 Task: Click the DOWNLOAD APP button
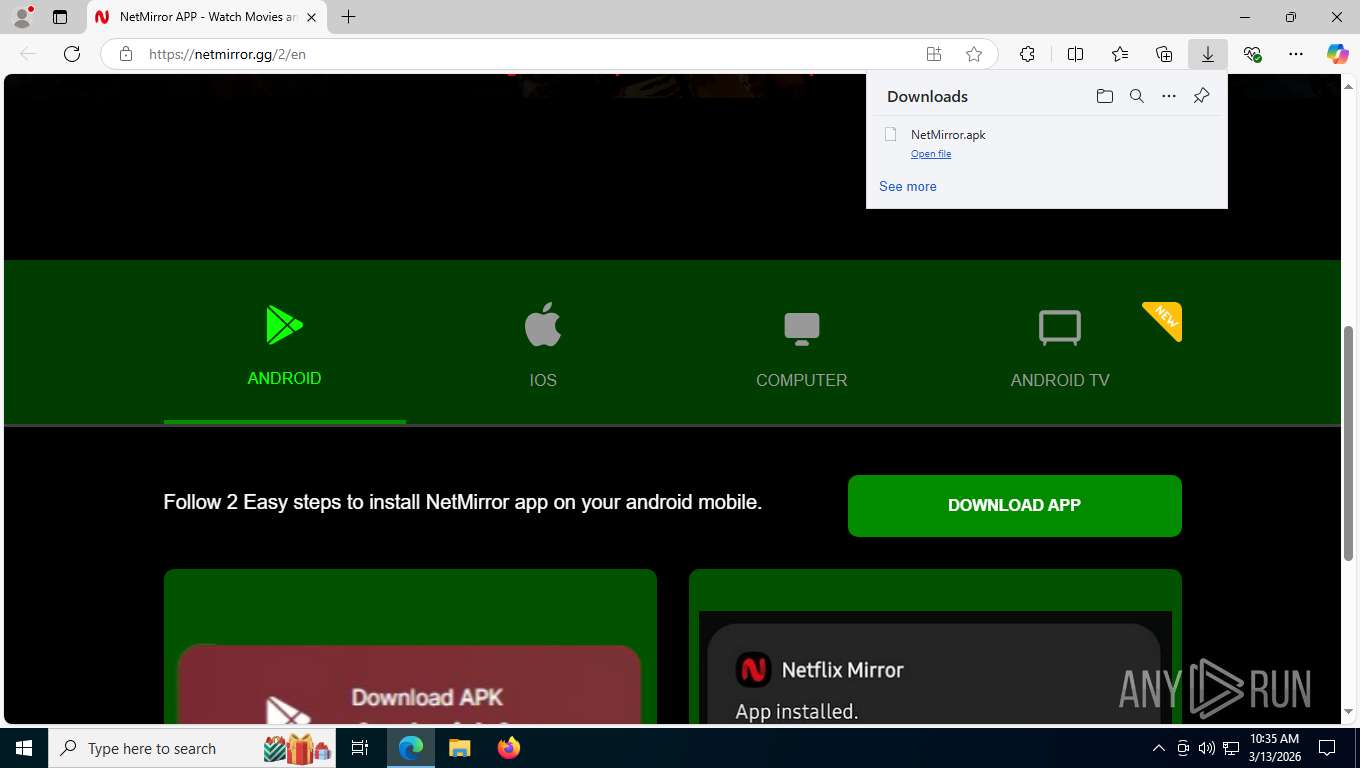[1015, 505]
